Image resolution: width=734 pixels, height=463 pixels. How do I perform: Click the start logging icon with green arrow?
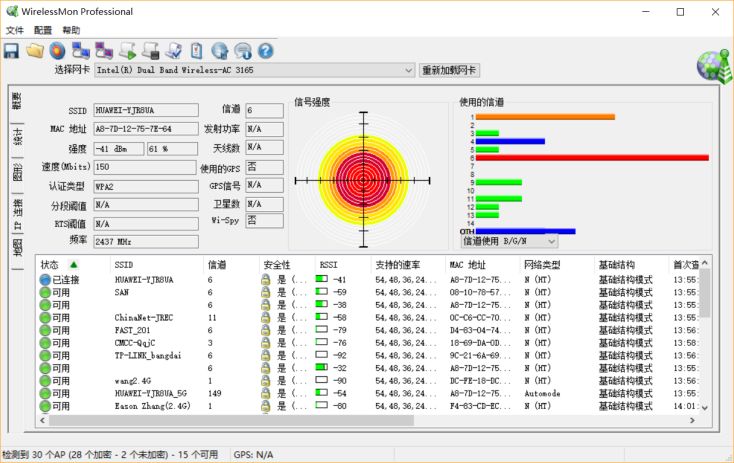[127, 51]
